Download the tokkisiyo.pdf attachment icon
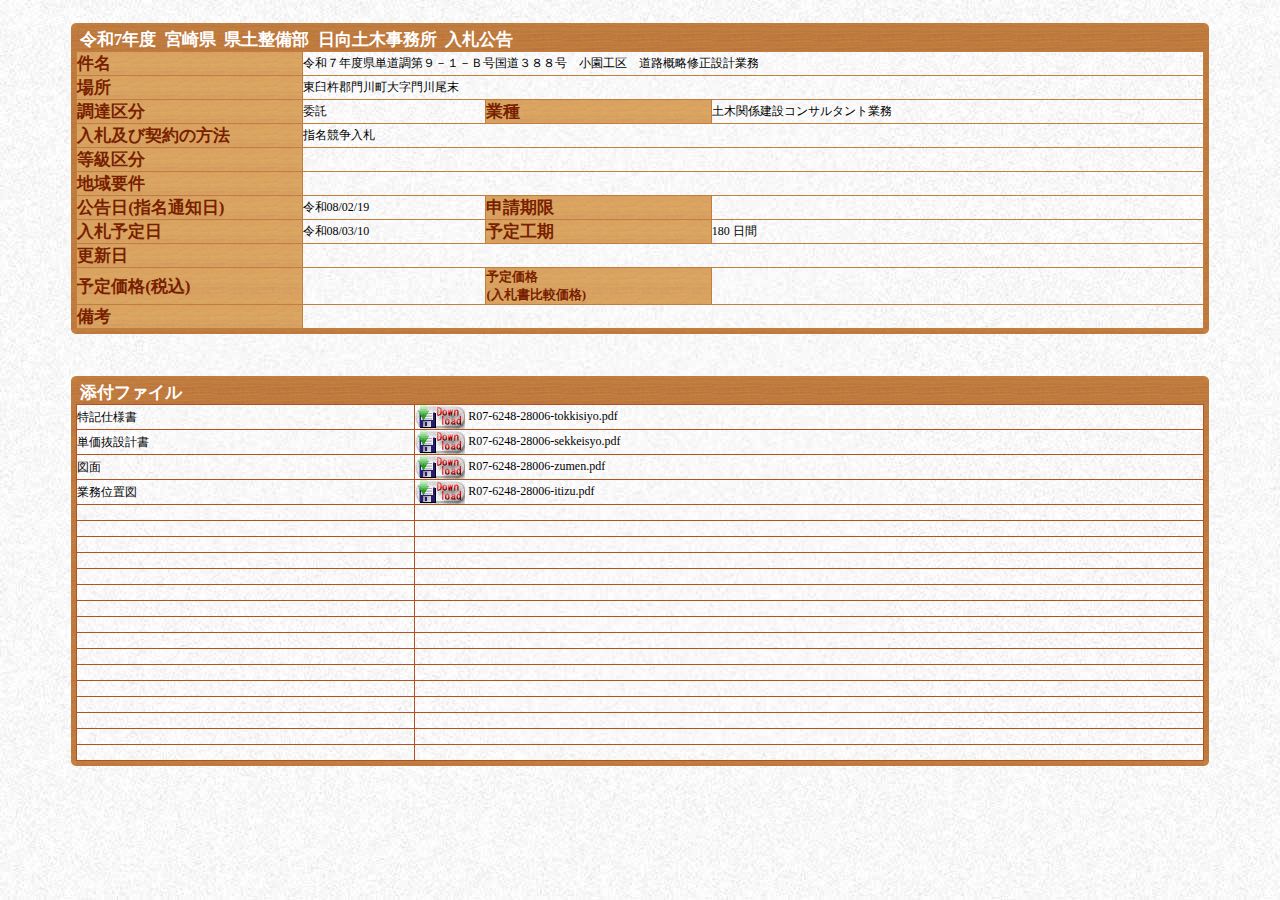This screenshot has height=900, width=1280. coord(441,418)
